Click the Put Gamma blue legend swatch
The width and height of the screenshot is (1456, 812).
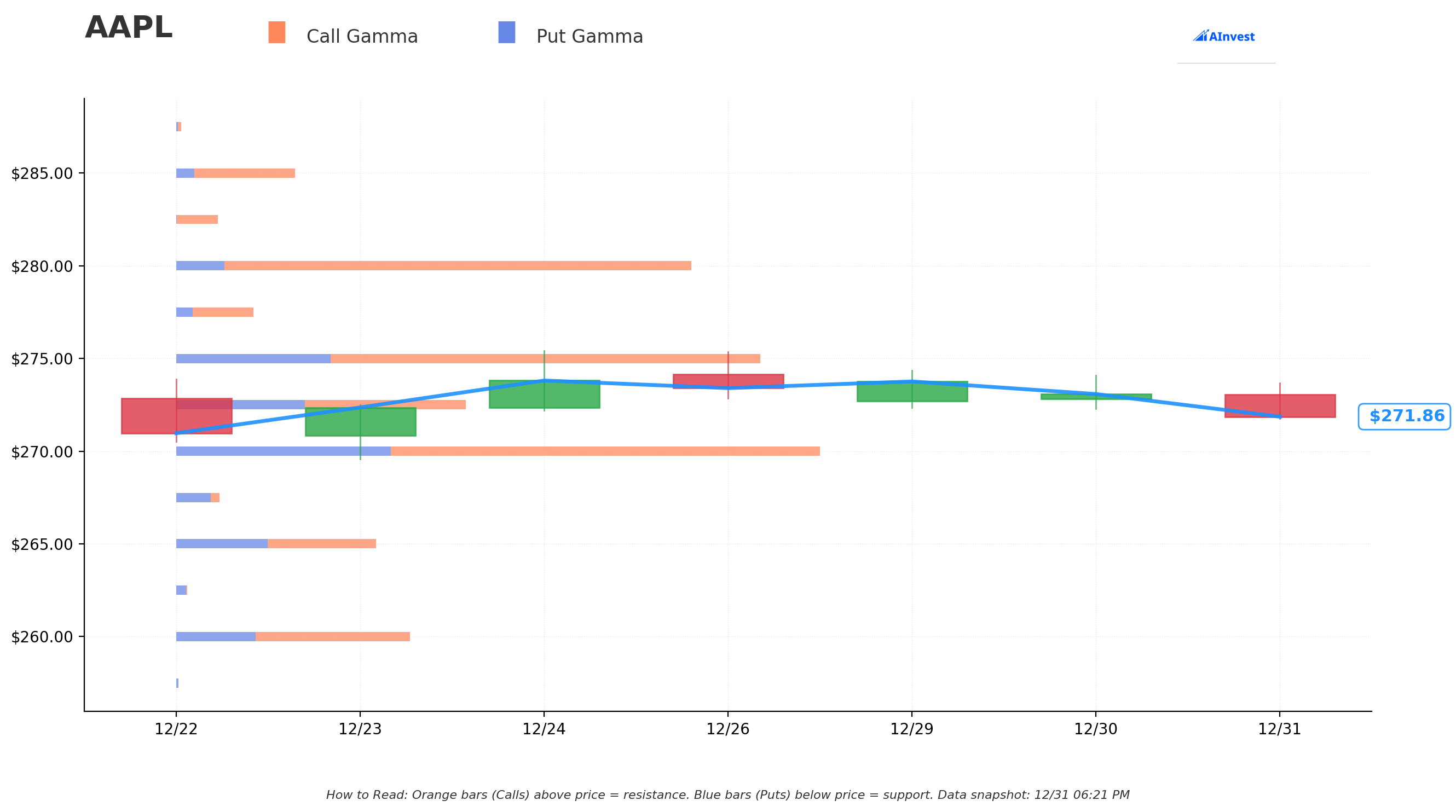pos(506,32)
